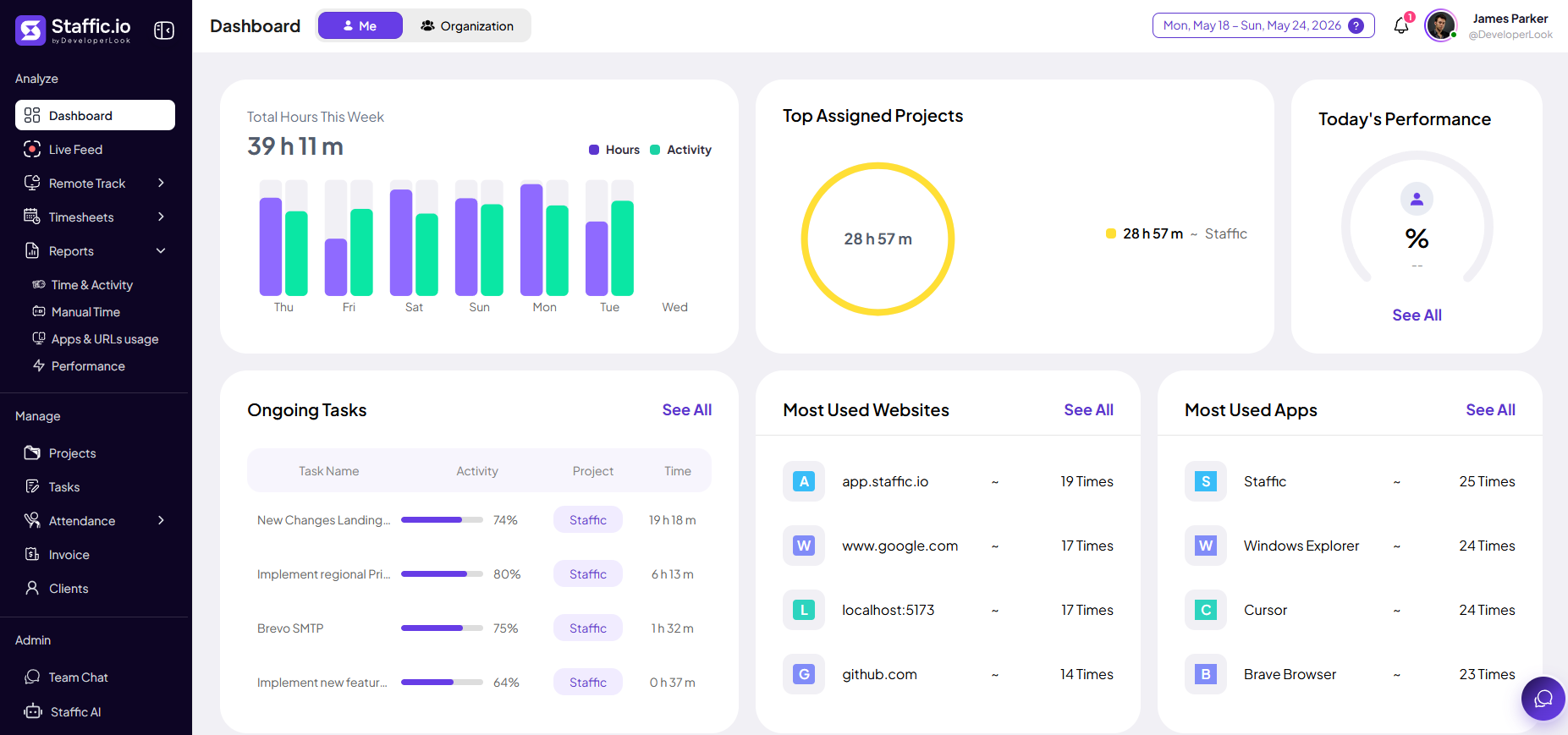Click the Windows Explorer app entry
The image size is (1568, 735).
[x=1301, y=546]
